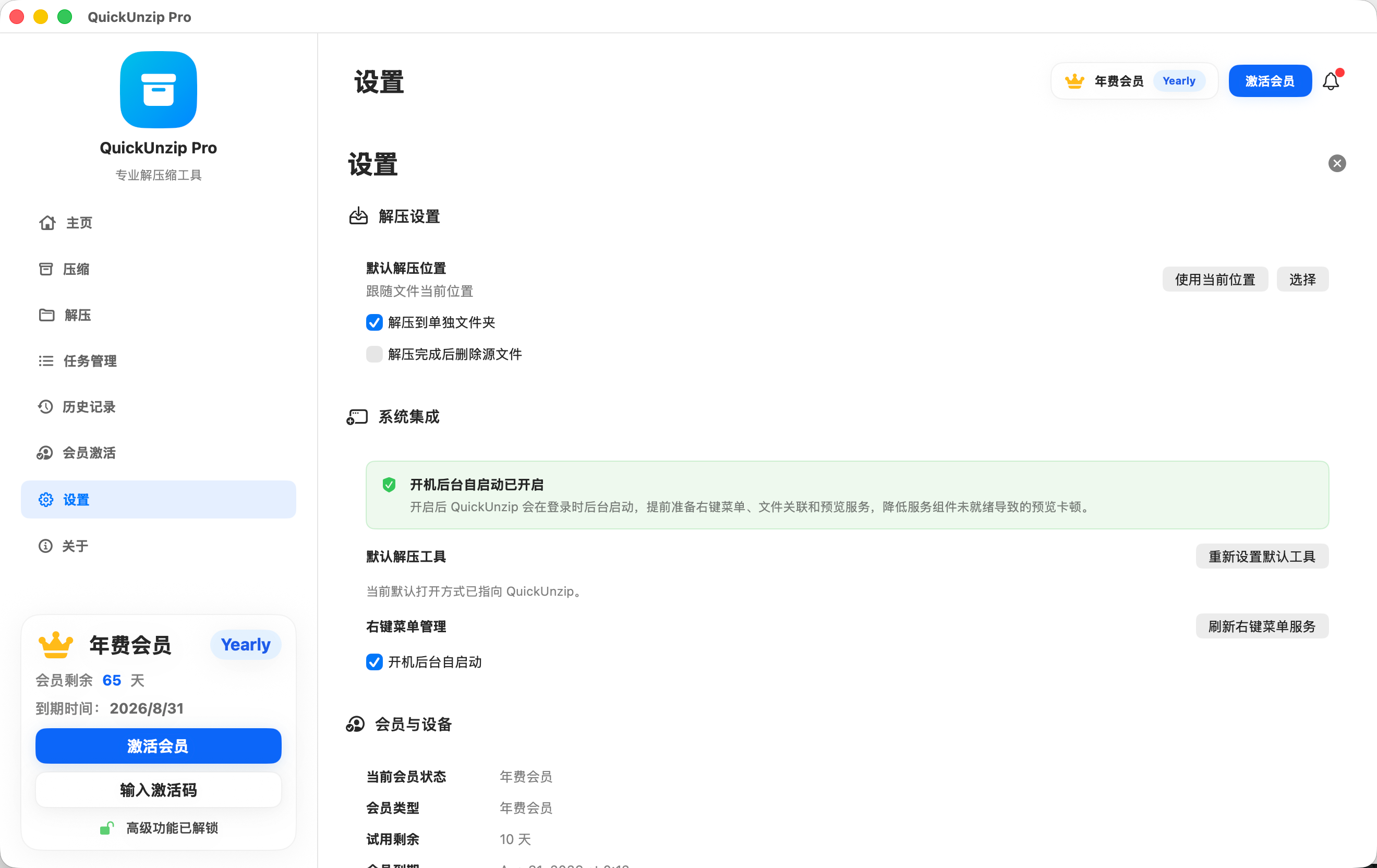
Task: Close the settings panel with X icon
Action: click(1337, 164)
